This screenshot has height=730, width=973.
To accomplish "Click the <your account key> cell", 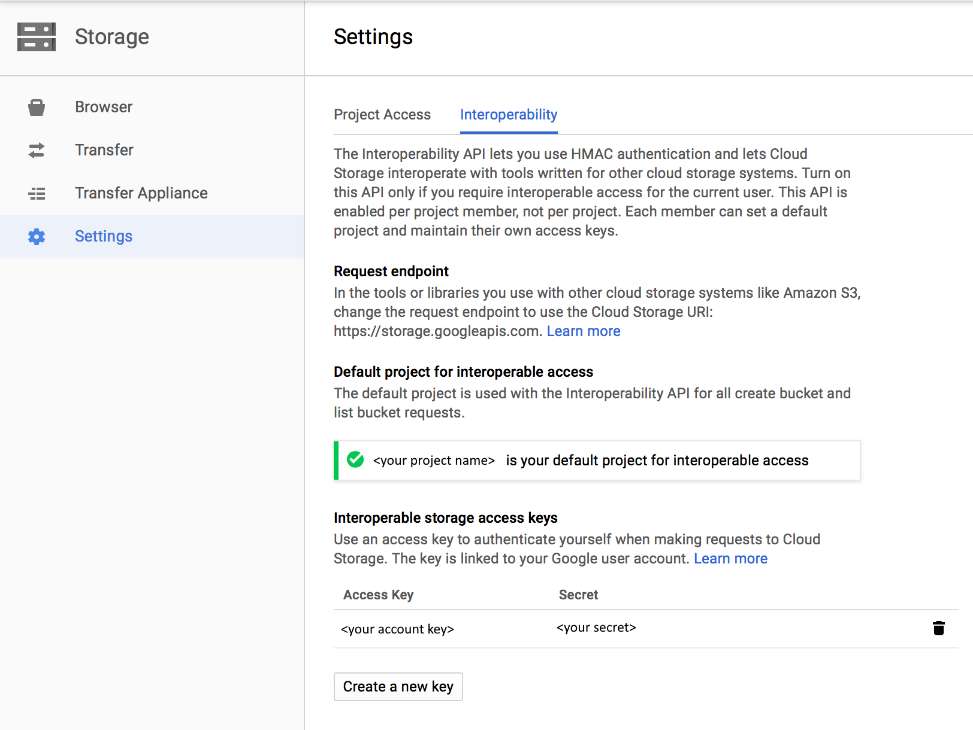I will tap(397, 629).
